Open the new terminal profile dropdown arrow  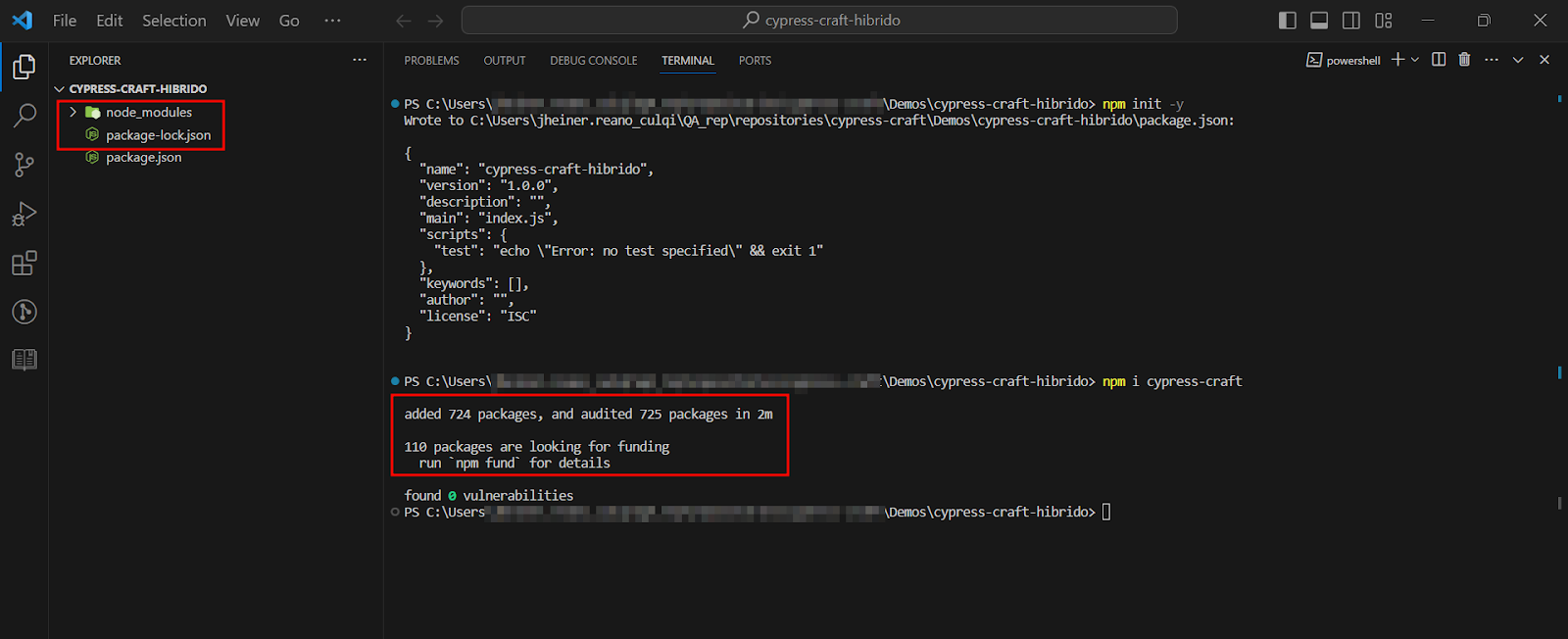[x=1414, y=60]
